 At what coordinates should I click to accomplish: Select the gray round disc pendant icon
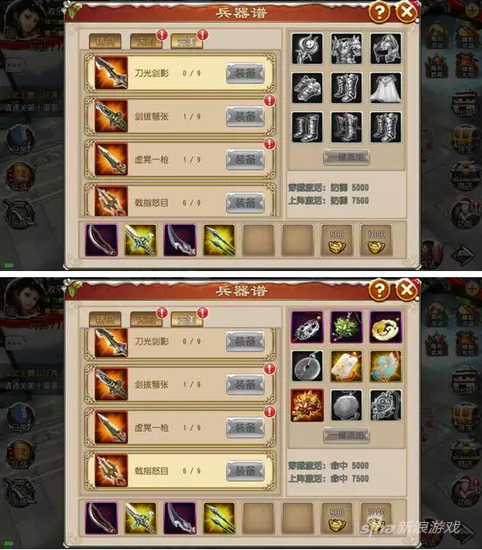307,366
